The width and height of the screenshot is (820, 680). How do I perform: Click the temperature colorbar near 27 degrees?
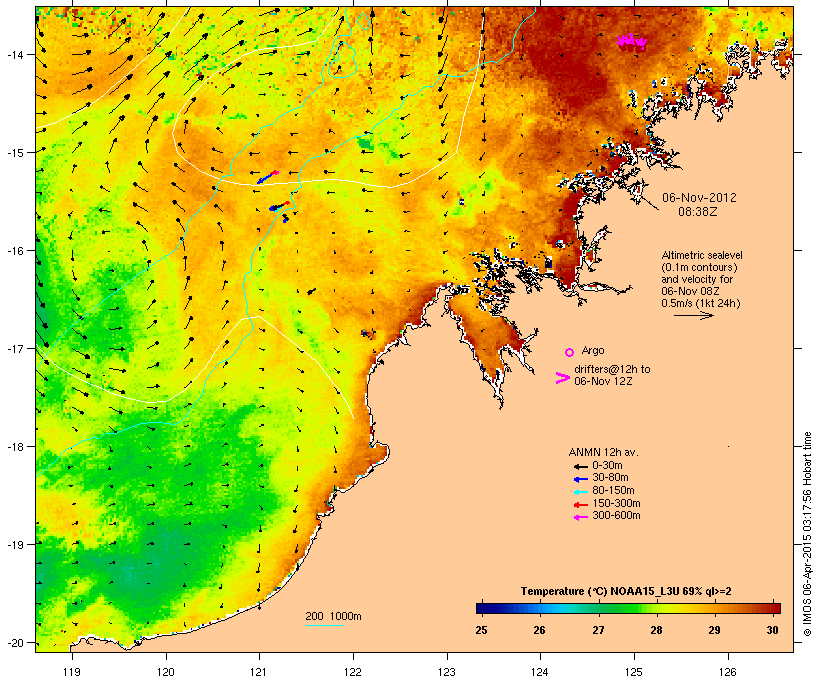pyautogui.click(x=598, y=608)
